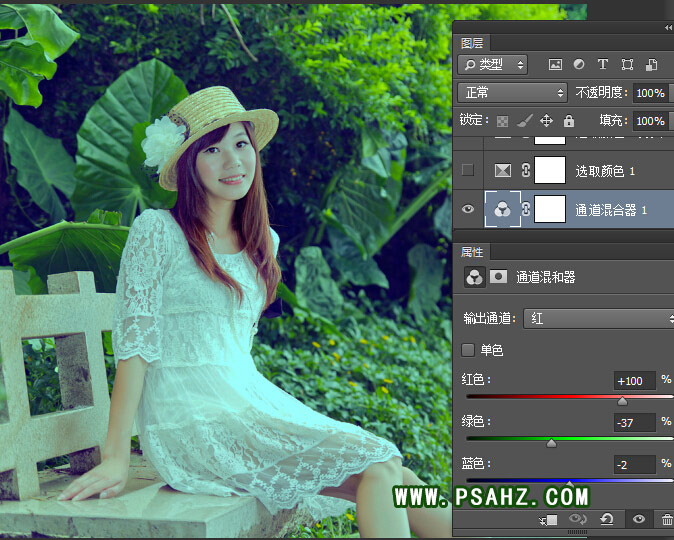Click the 绿色 green slider handle
Viewport: 674px width, 540px height.
[551, 442]
